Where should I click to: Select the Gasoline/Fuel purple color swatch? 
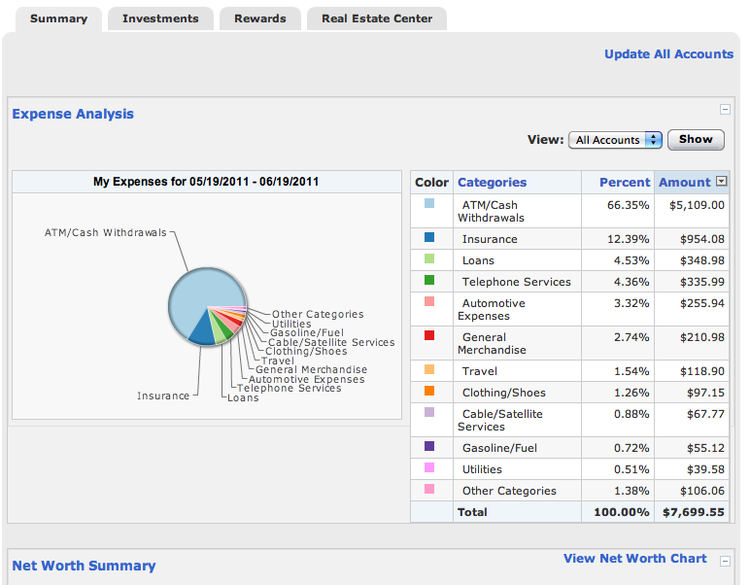click(x=429, y=447)
